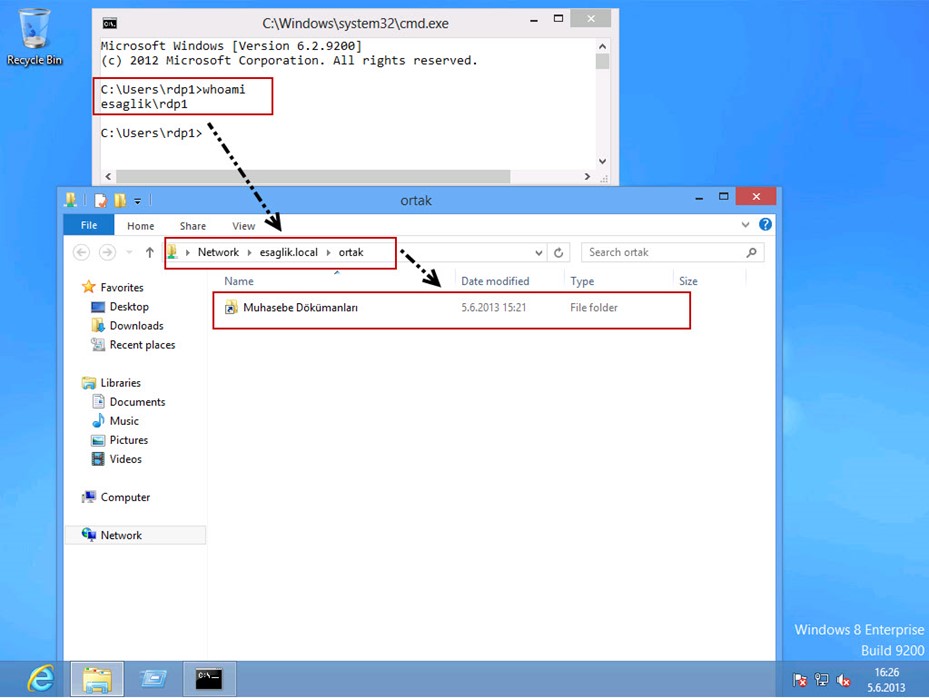Click the cmd horizontal scrollbar right arrow
The image size is (929, 698).
tap(587, 177)
